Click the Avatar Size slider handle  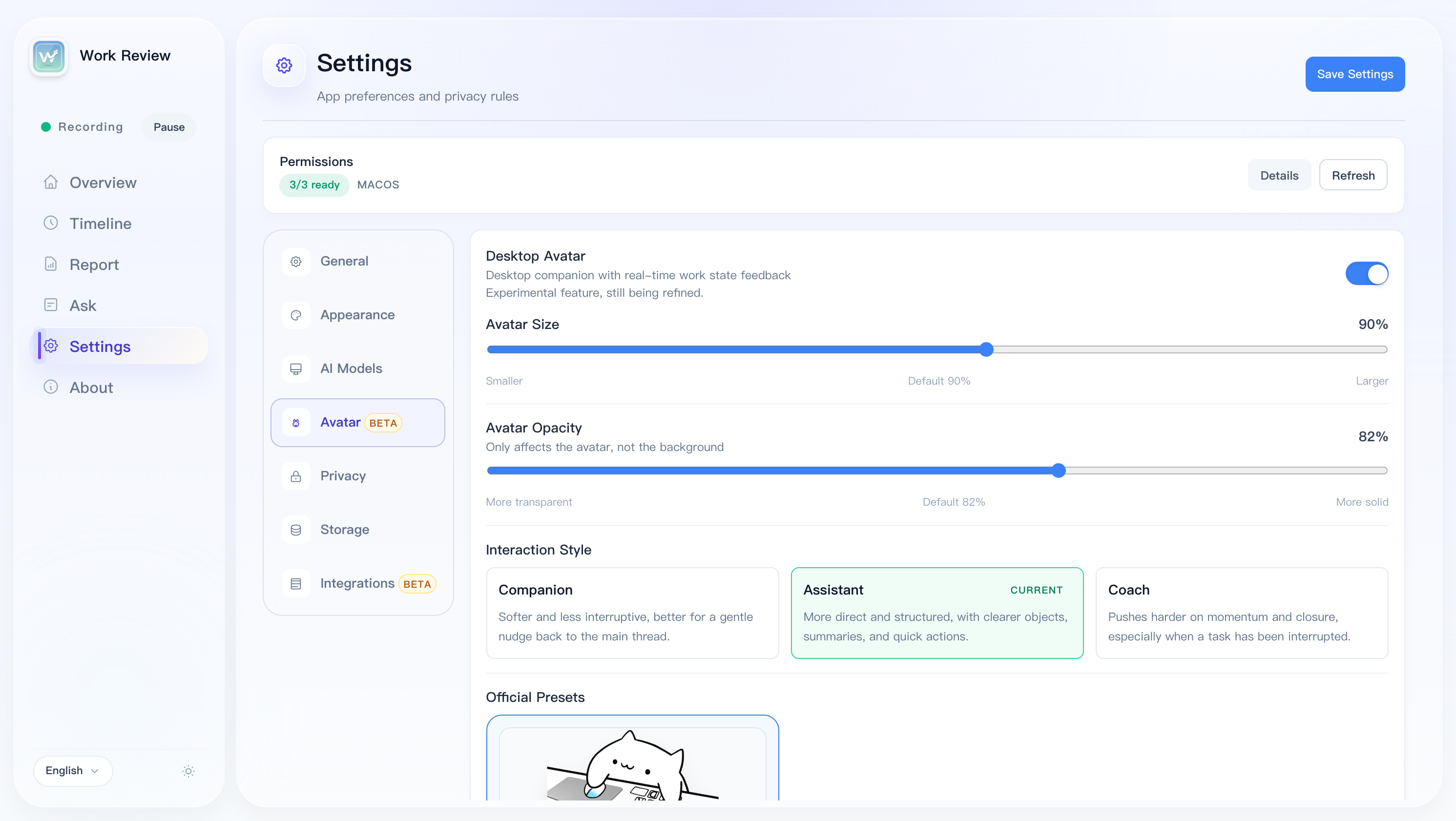pos(986,350)
